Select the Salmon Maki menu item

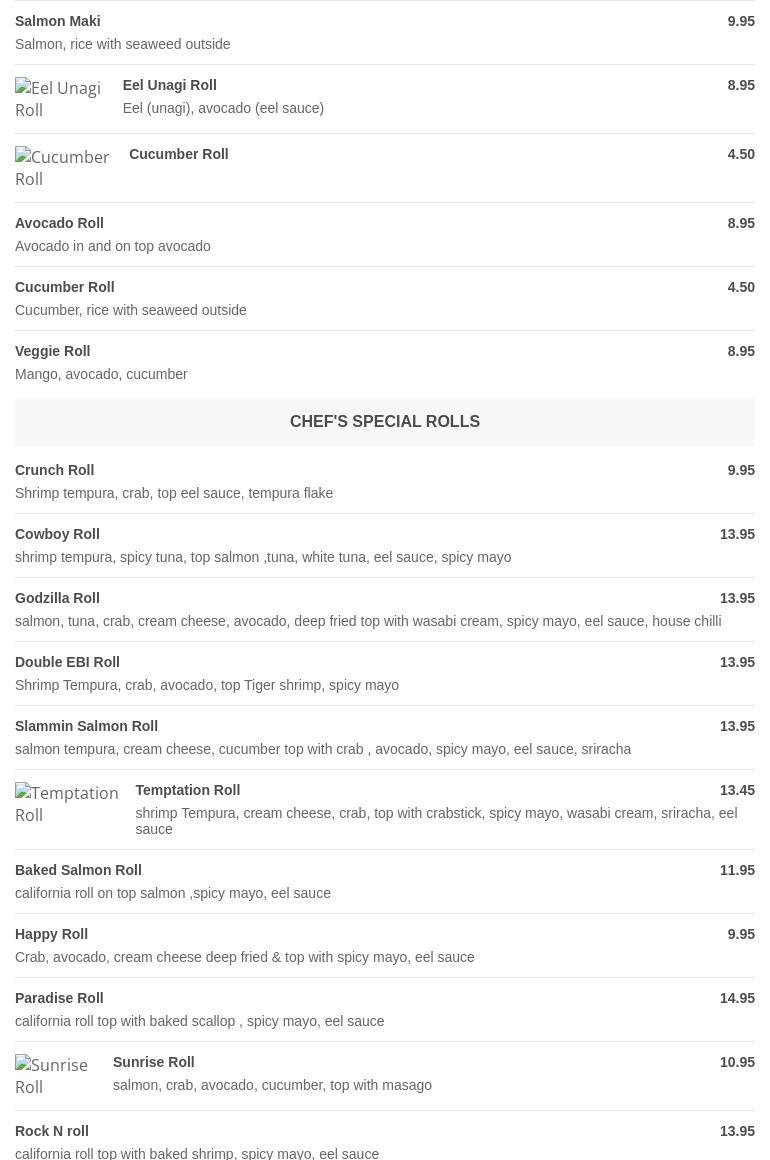[x=58, y=21]
